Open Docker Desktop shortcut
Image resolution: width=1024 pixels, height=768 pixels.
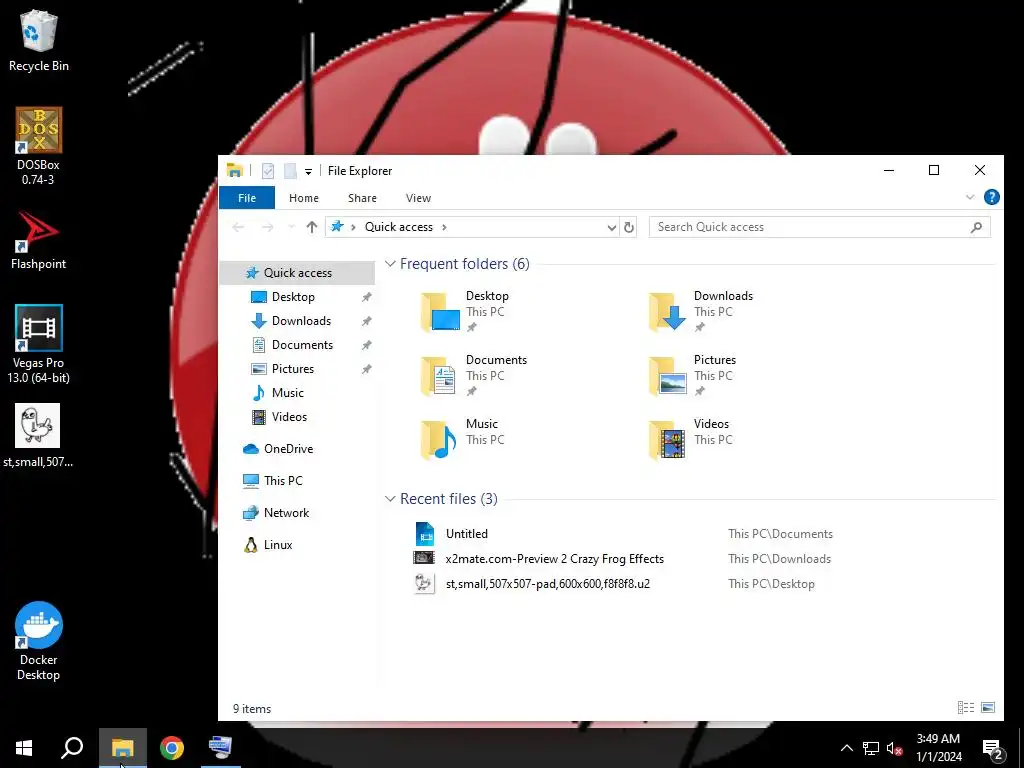click(x=38, y=641)
